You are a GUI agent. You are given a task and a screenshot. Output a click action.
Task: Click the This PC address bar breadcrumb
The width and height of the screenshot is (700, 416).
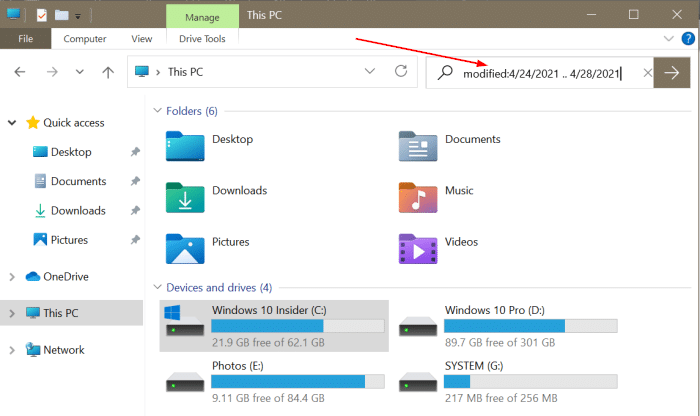pos(185,72)
